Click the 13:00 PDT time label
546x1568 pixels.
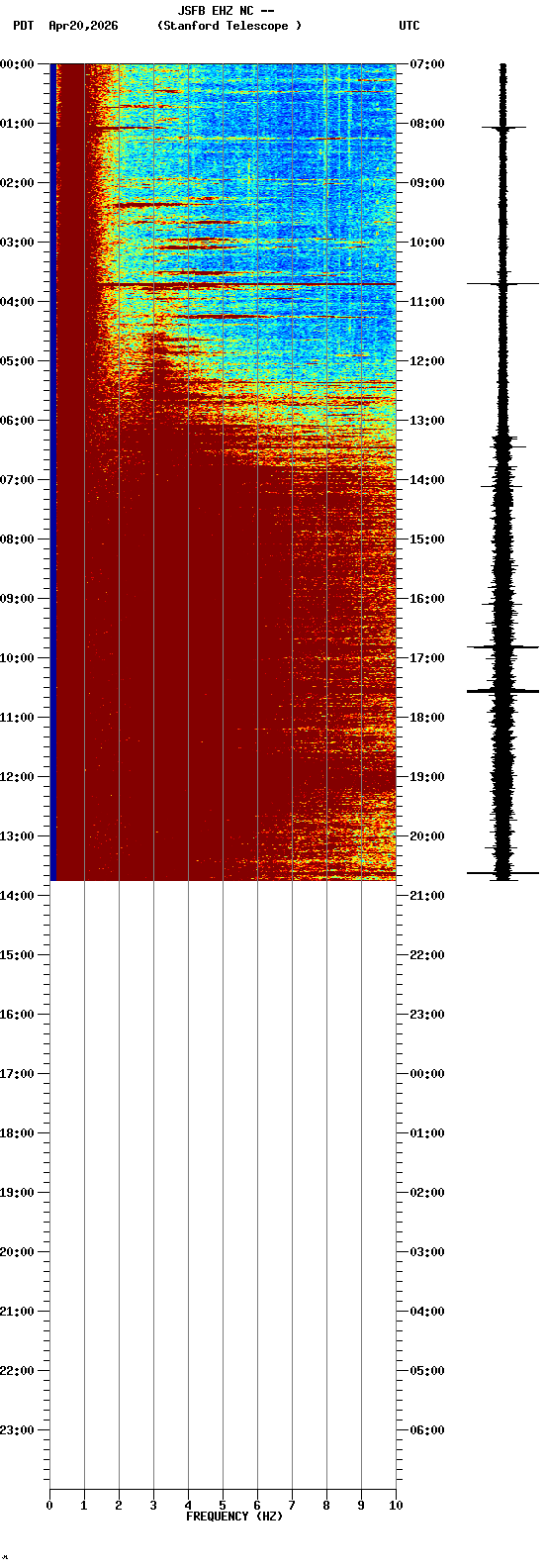(x=17, y=836)
